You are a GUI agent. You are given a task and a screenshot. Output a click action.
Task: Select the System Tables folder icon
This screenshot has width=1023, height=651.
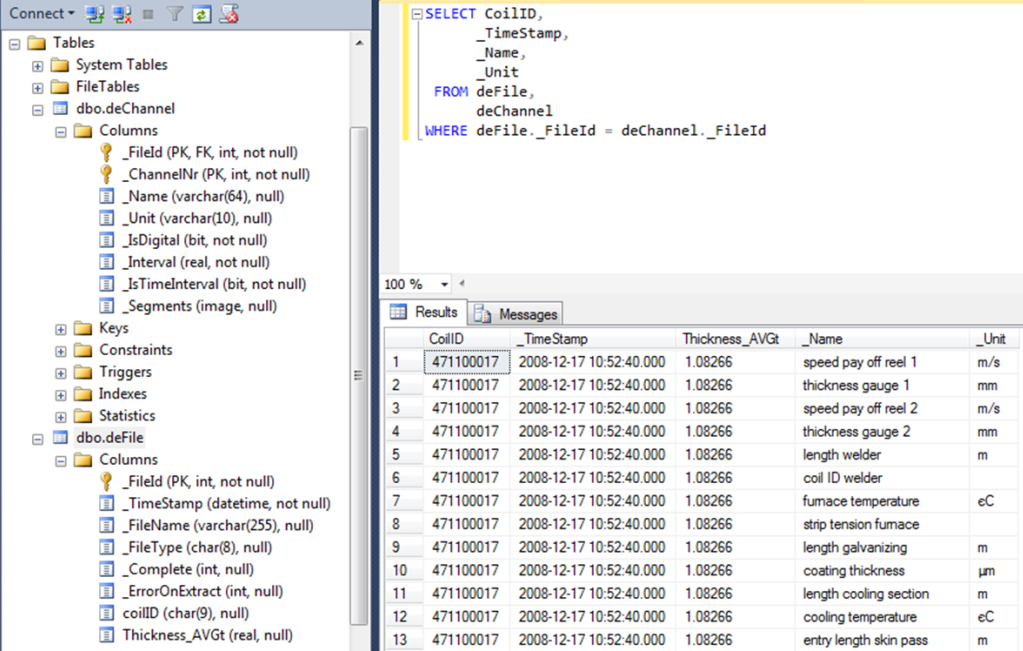click(60, 65)
